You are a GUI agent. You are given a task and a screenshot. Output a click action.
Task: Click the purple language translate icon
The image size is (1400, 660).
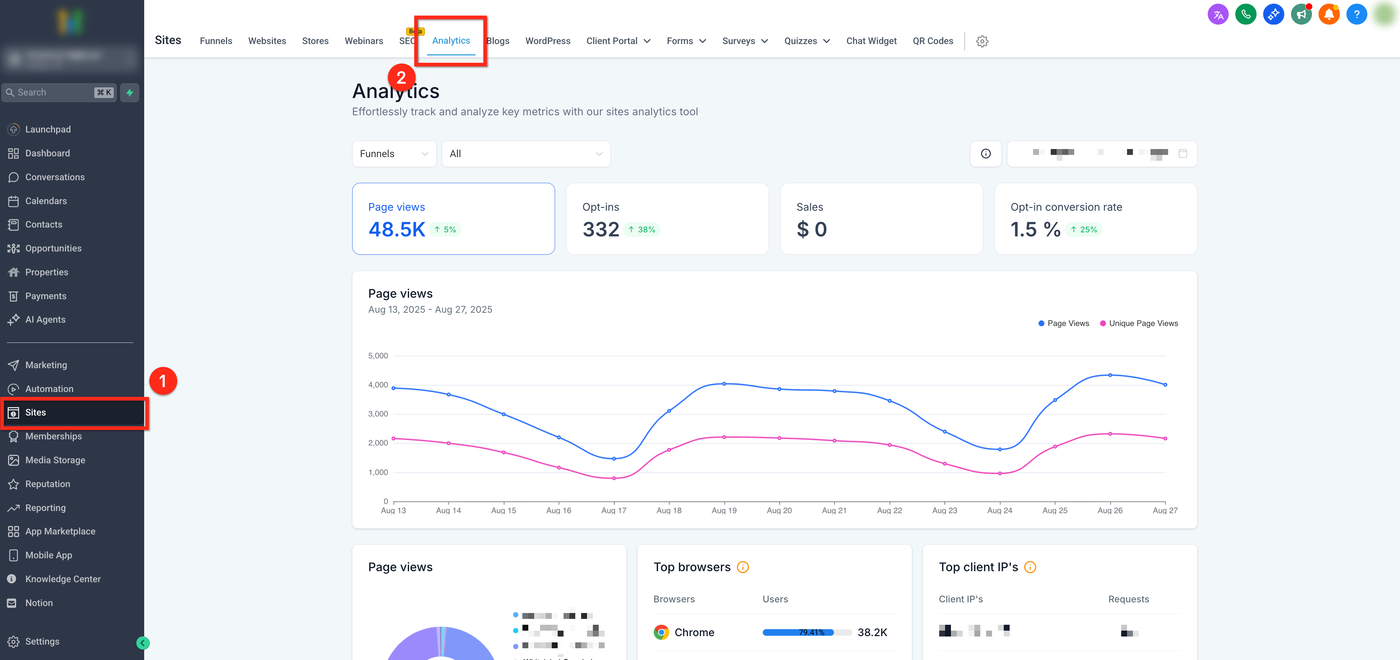(x=1217, y=14)
